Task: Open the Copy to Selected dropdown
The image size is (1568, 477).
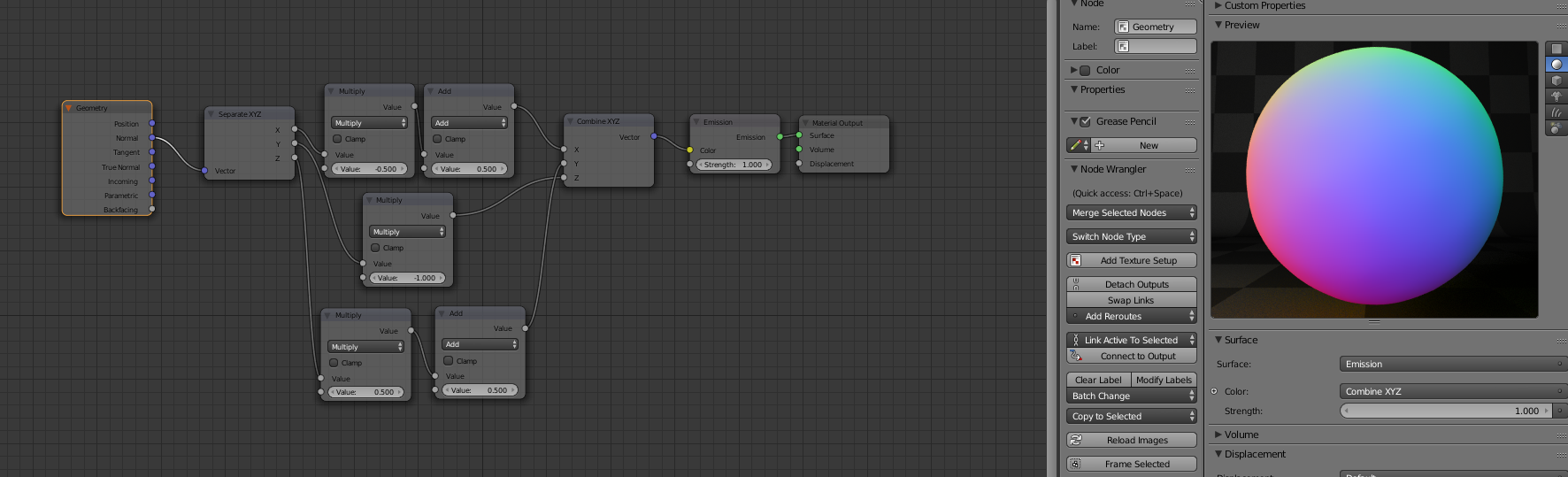Action: [x=1132, y=416]
